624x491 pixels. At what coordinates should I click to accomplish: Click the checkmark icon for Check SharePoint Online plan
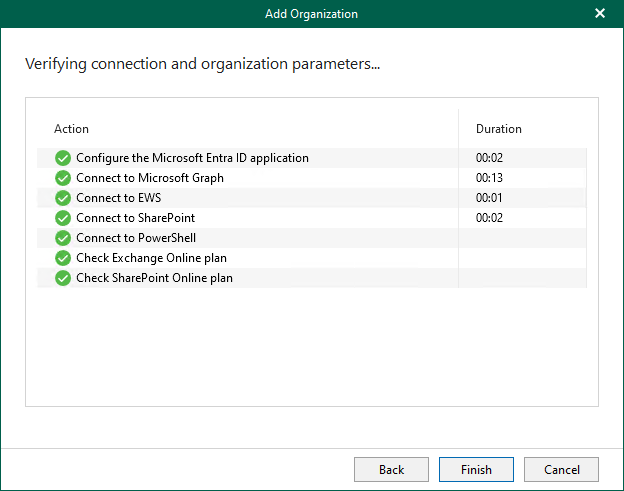tap(63, 278)
